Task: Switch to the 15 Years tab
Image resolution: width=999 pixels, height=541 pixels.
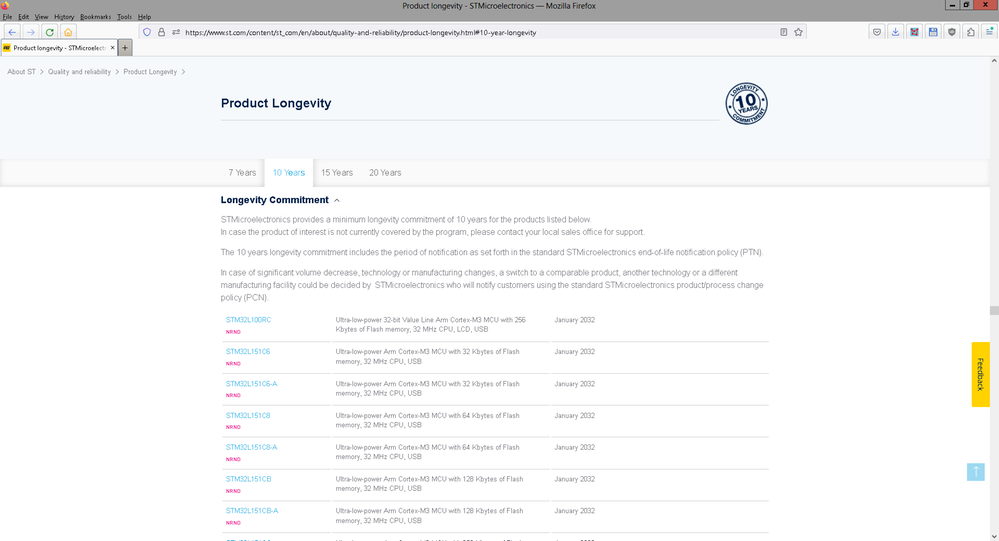Action: click(336, 173)
